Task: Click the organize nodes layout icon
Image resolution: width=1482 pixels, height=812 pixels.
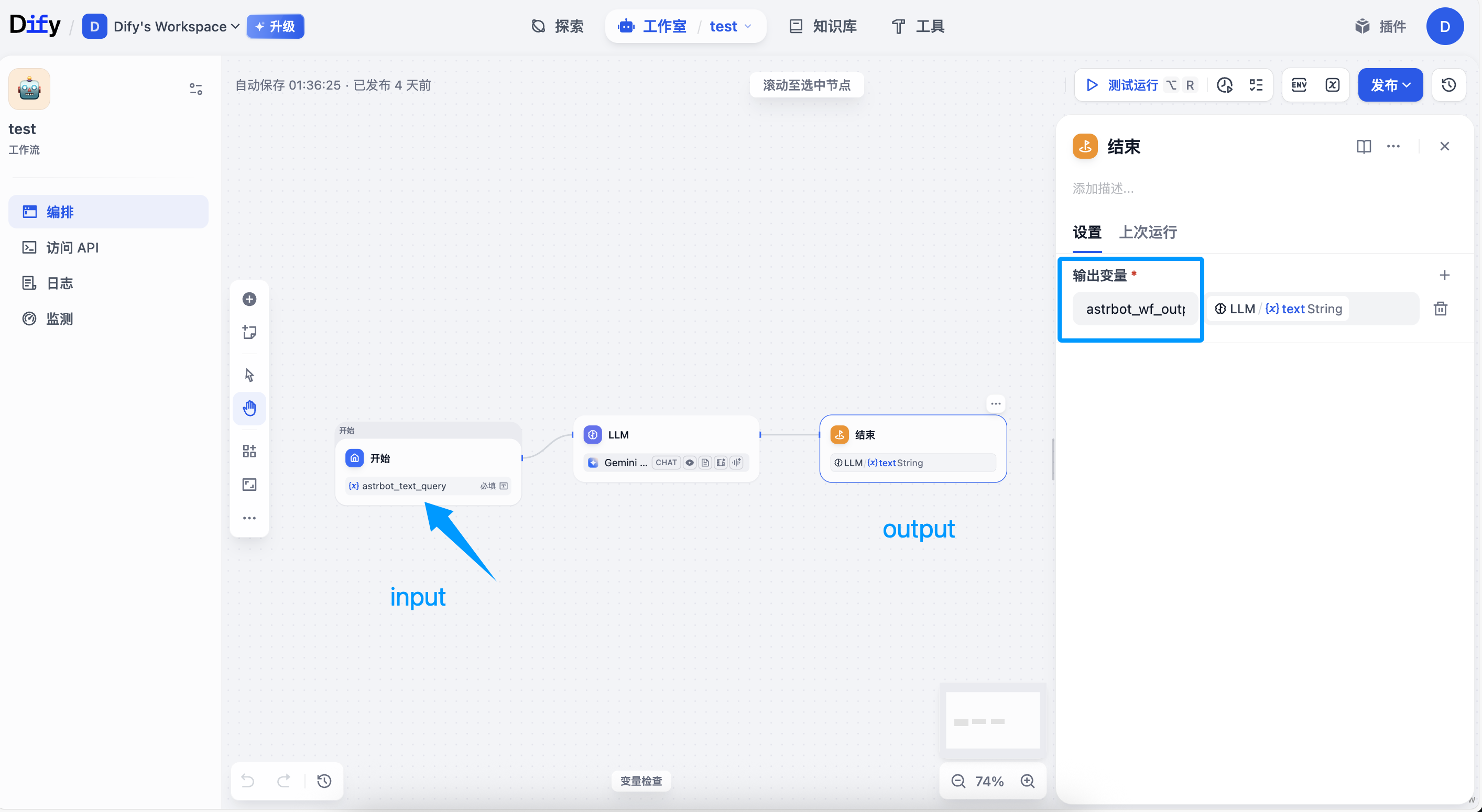Action: [x=249, y=451]
